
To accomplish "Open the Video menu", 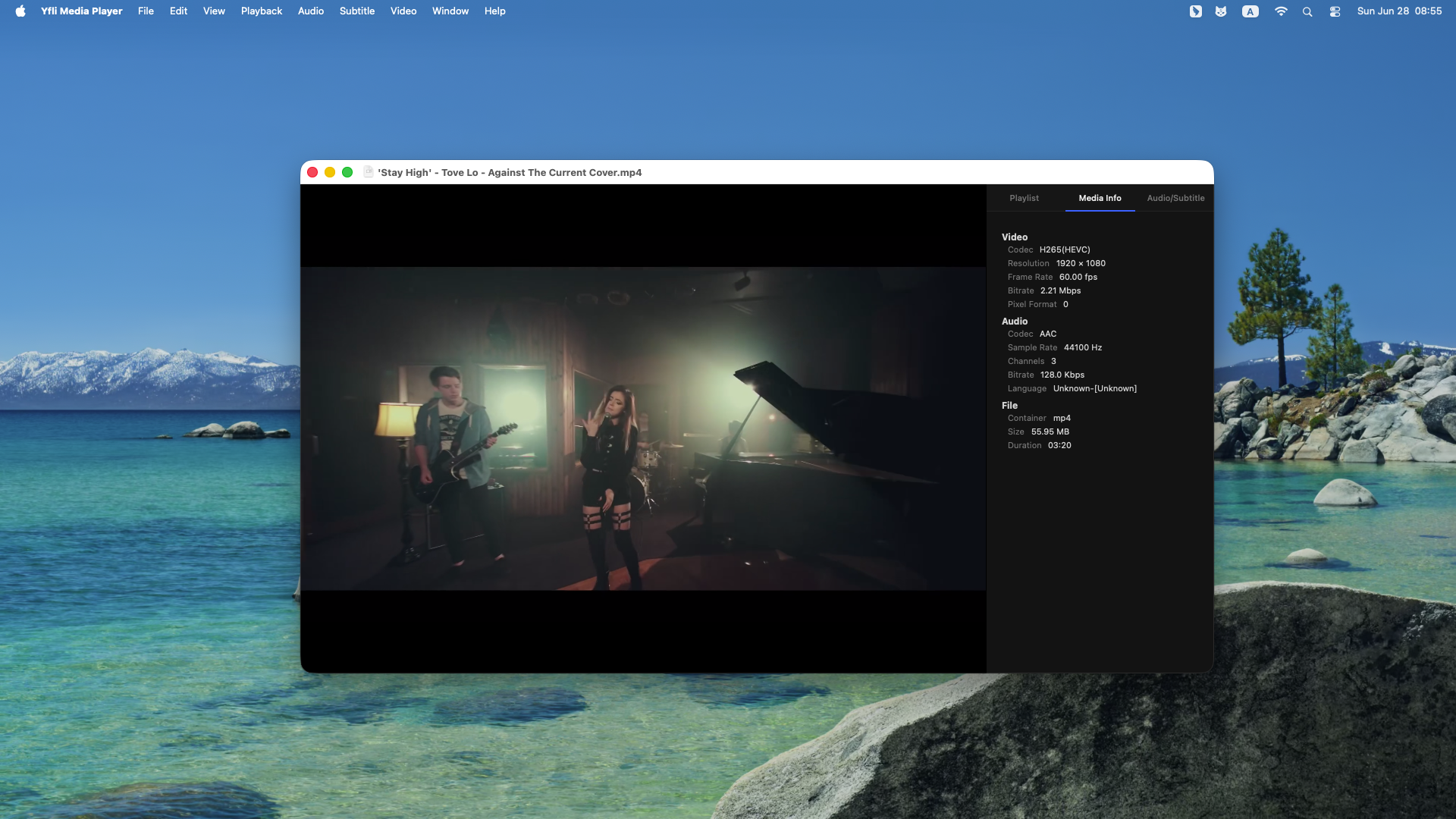I will coord(403,11).
